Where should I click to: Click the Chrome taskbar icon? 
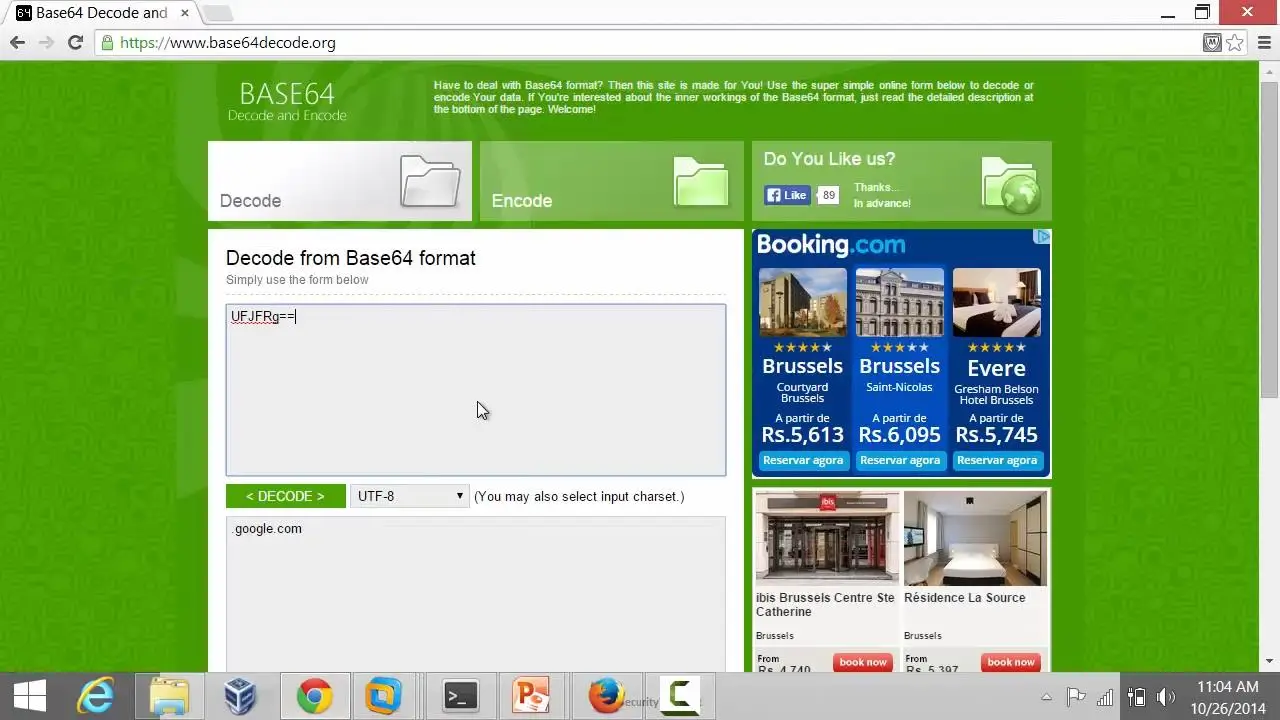pos(315,696)
